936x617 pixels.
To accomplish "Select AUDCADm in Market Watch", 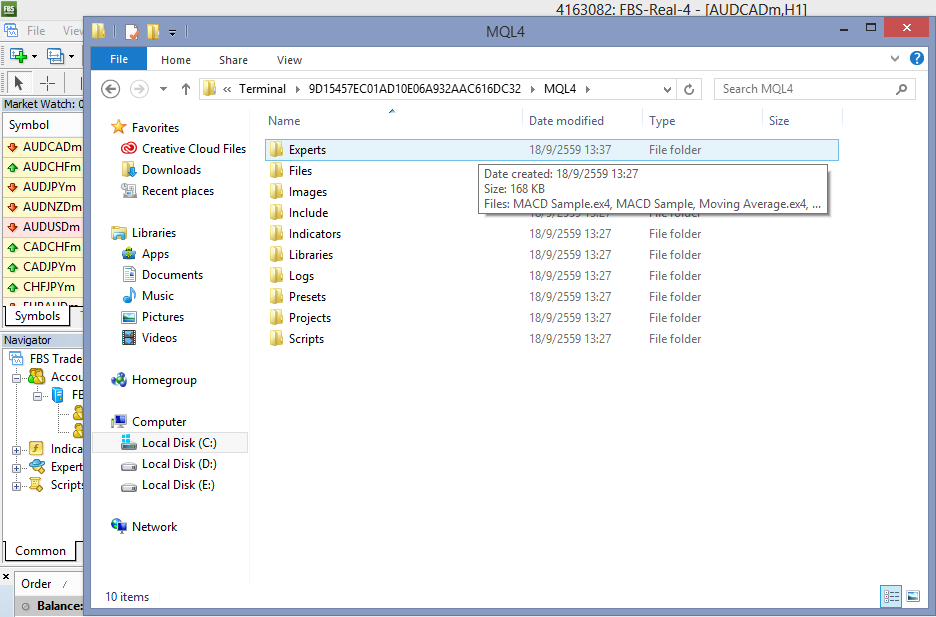I will pos(43,147).
